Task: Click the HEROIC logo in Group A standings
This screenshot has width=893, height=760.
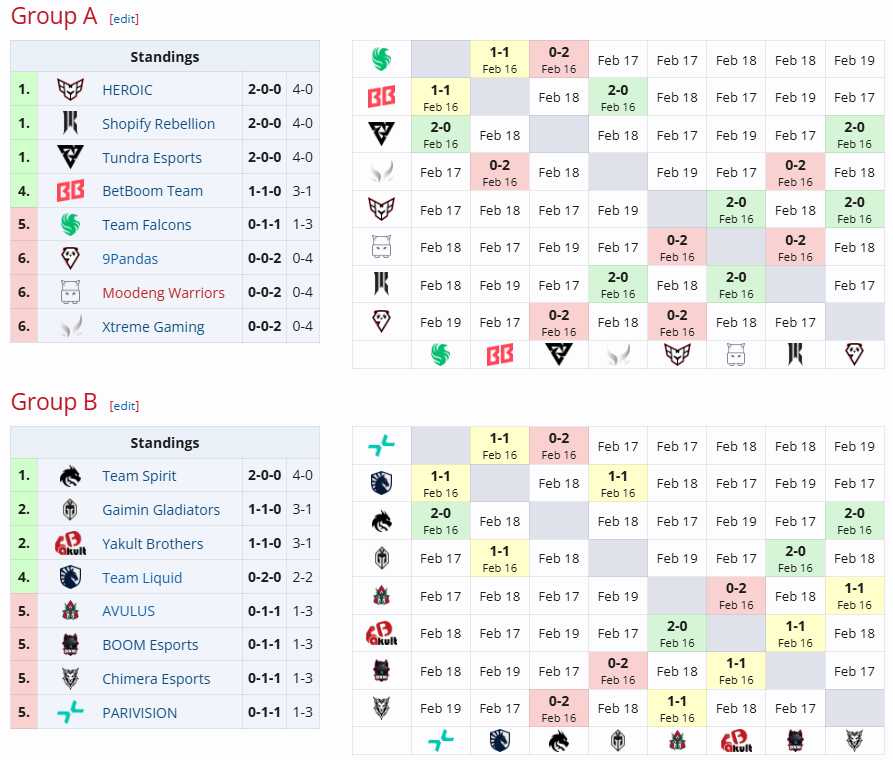Action: point(71,89)
